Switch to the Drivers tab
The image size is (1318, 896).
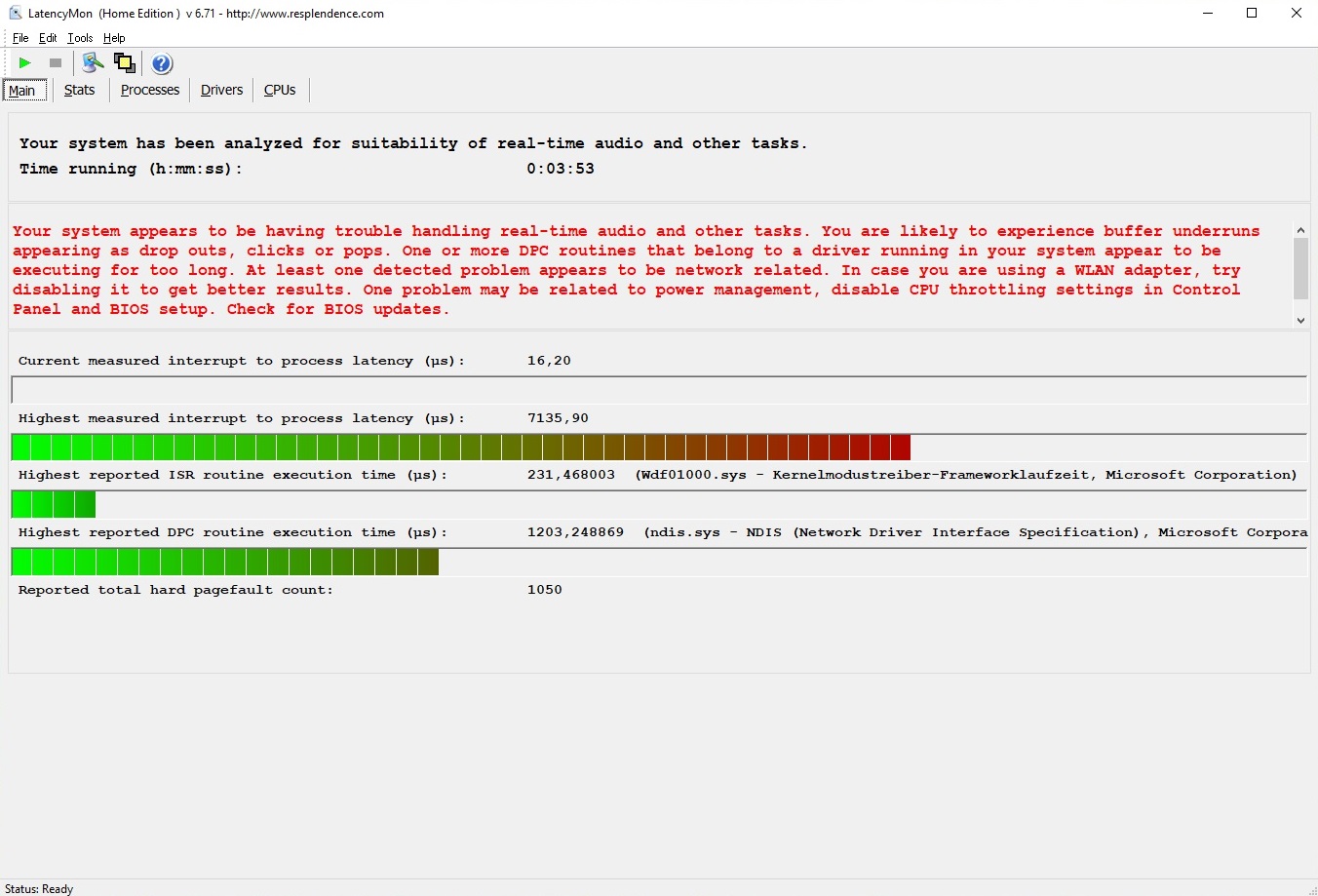tap(221, 90)
